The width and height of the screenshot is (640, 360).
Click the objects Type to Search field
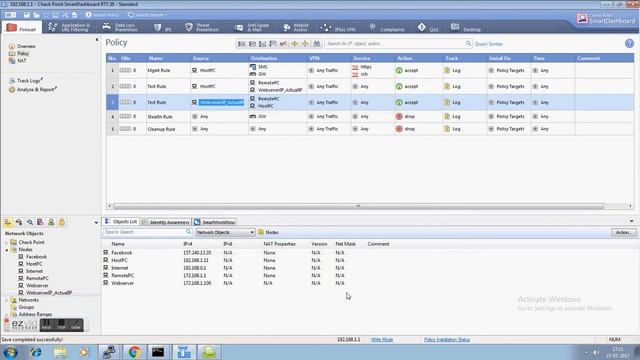click(x=147, y=232)
